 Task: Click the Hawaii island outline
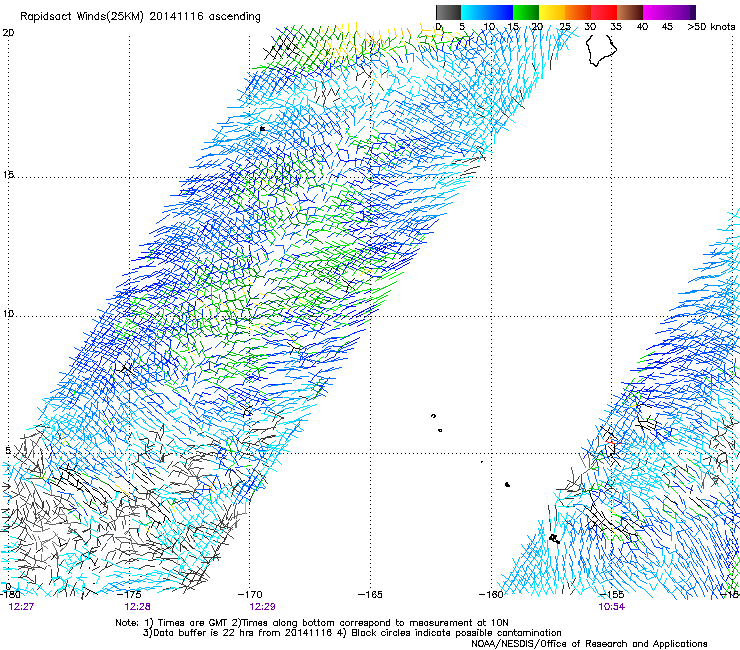601,49
